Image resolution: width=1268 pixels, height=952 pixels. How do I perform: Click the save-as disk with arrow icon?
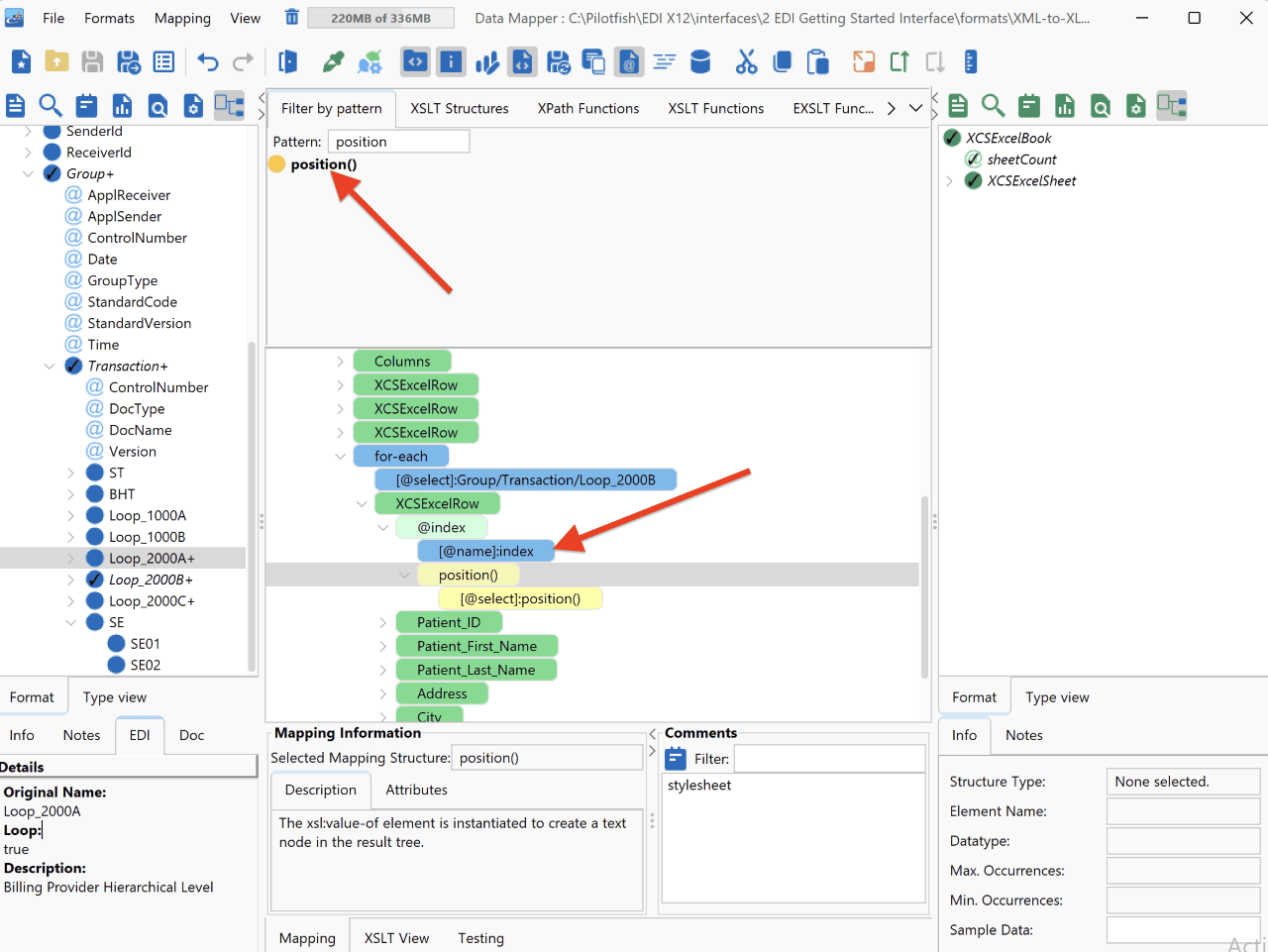129,62
